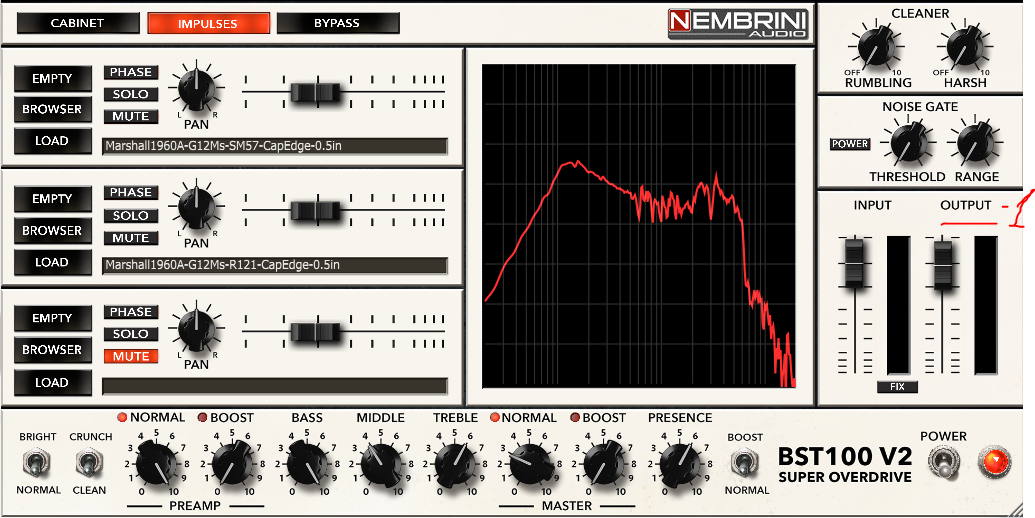Viewport: 1035px width, 518px height.
Task: Click the PRESENCE knob
Action: click(x=680, y=462)
